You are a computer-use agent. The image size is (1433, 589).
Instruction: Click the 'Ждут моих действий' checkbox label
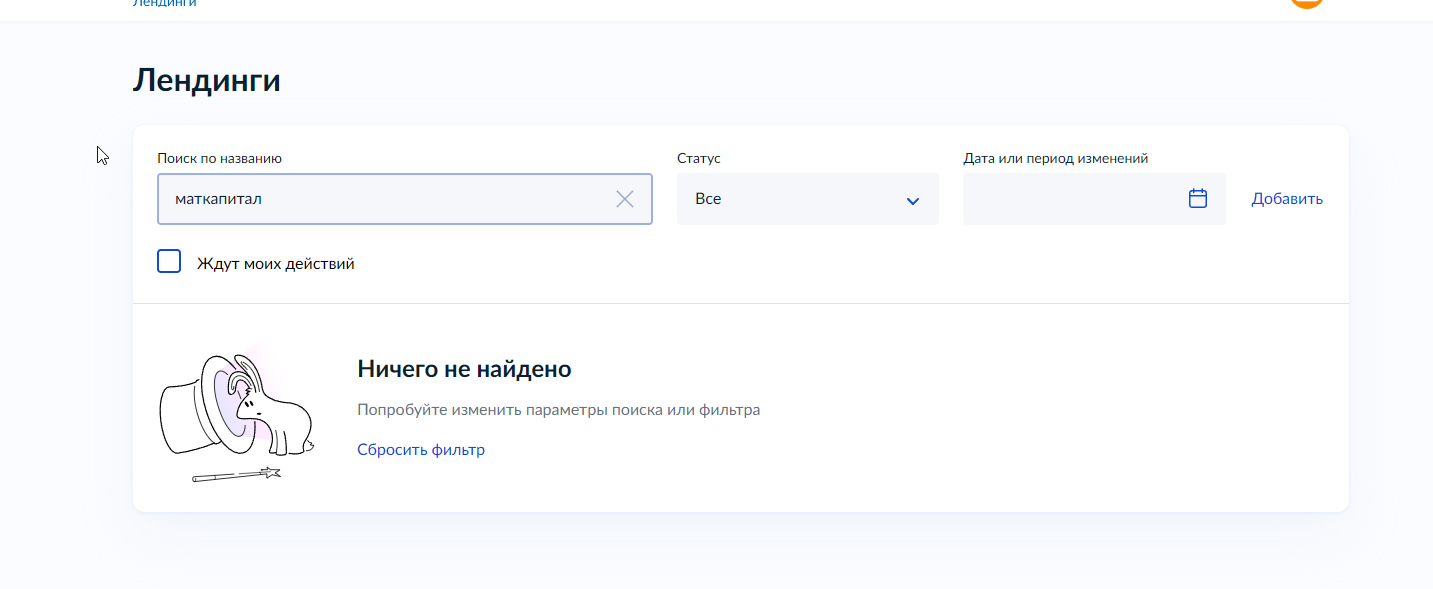click(x=276, y=264)
